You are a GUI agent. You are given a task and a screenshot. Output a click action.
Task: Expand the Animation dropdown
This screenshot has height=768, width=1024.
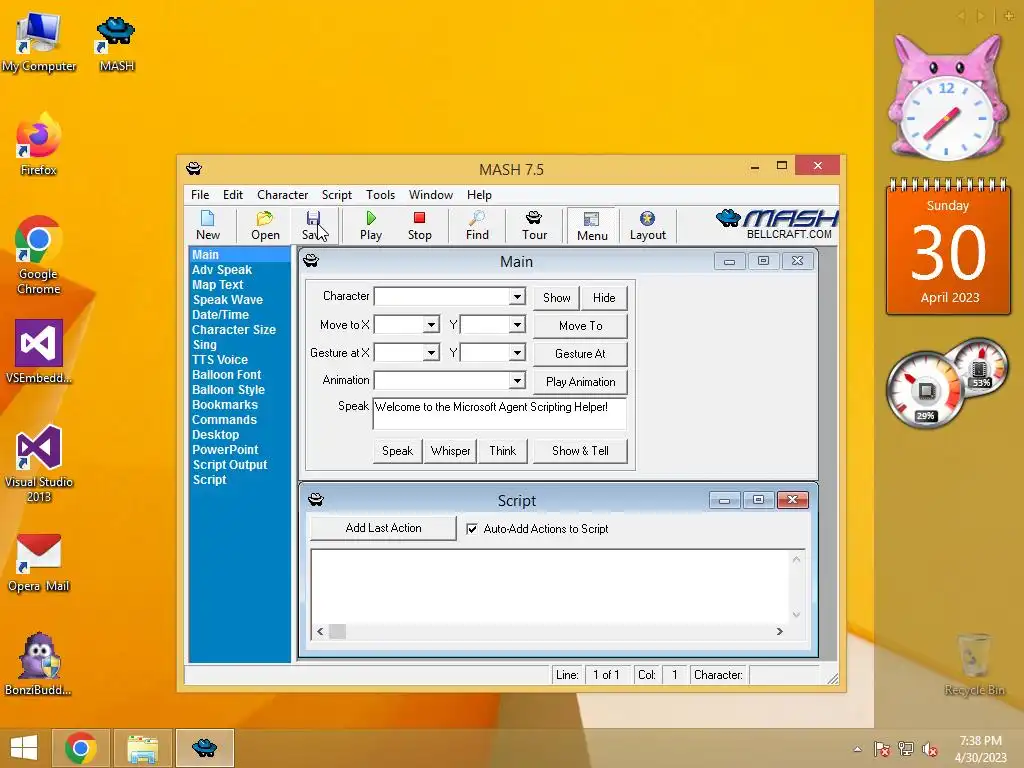[517, 380]
